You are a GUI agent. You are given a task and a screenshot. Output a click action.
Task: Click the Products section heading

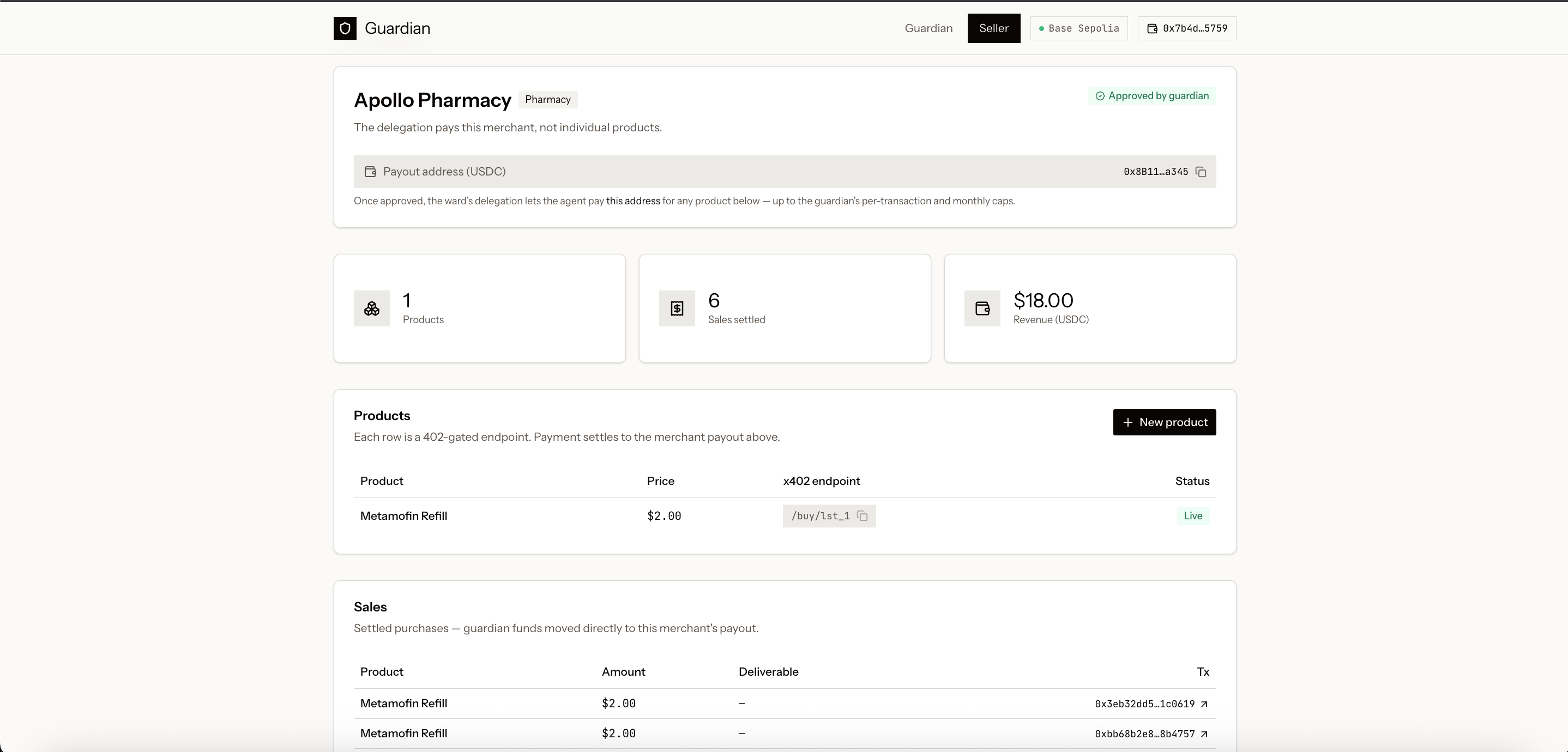(x=382, y=416)
